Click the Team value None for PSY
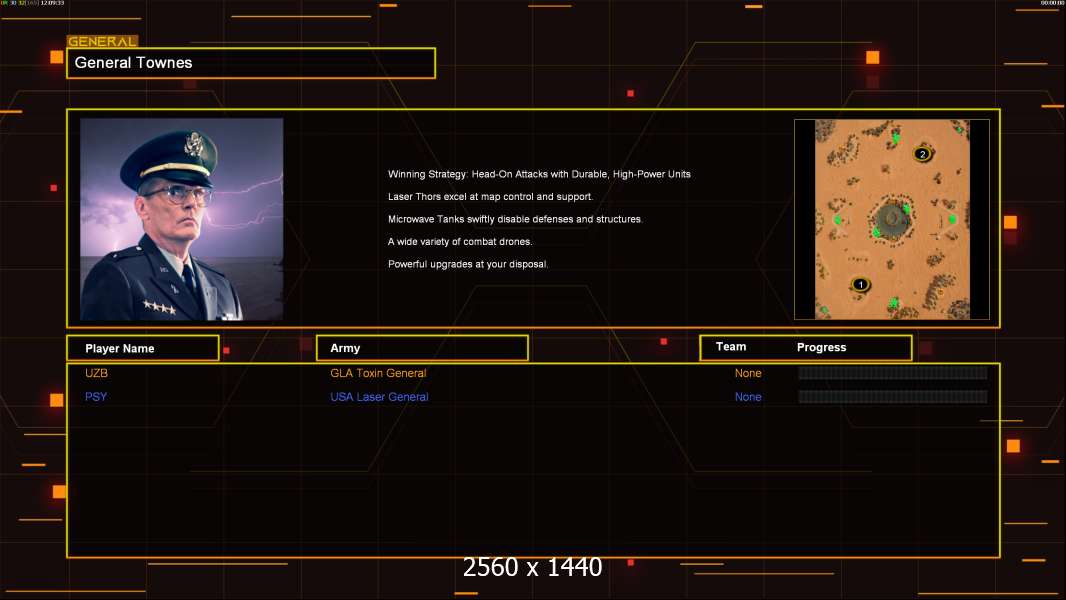The image size is (1066, 600). click(x=748, y=397)
